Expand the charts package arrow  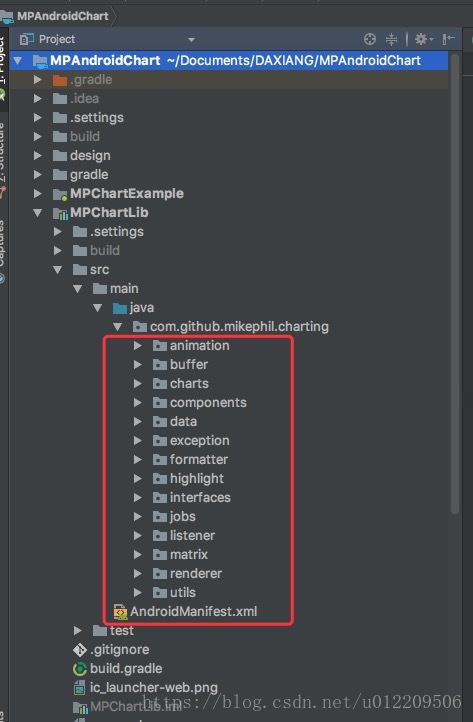coord(138,384)
